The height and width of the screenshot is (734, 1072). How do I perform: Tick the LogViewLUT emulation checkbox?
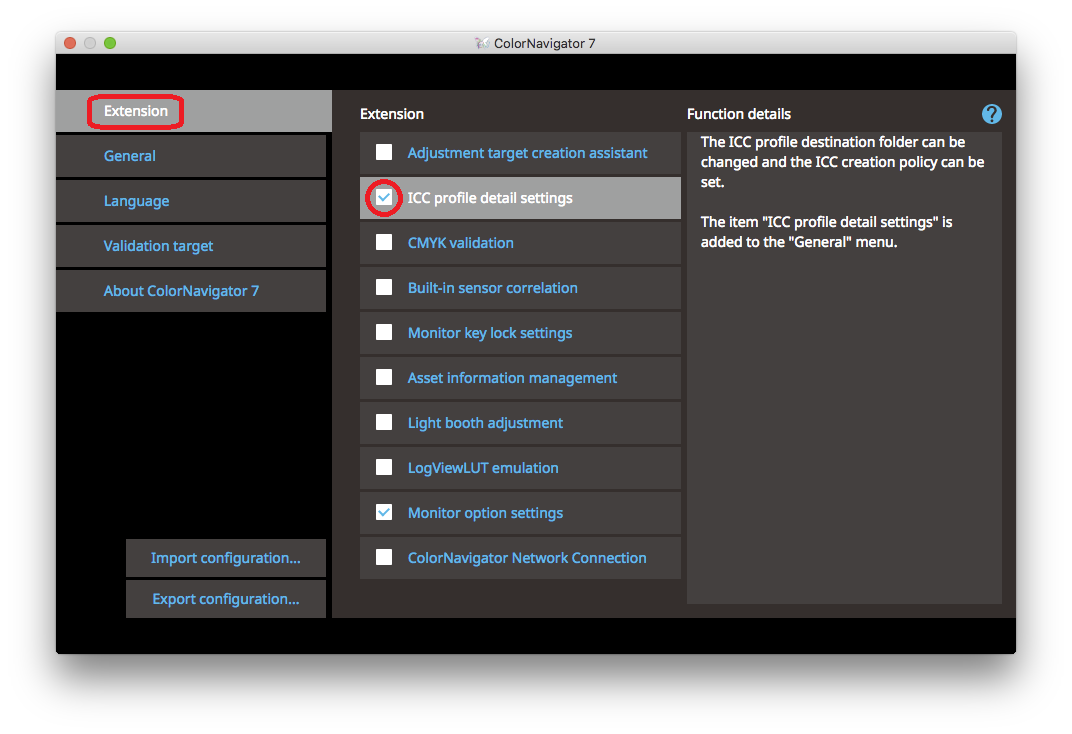tap(384, 467)
